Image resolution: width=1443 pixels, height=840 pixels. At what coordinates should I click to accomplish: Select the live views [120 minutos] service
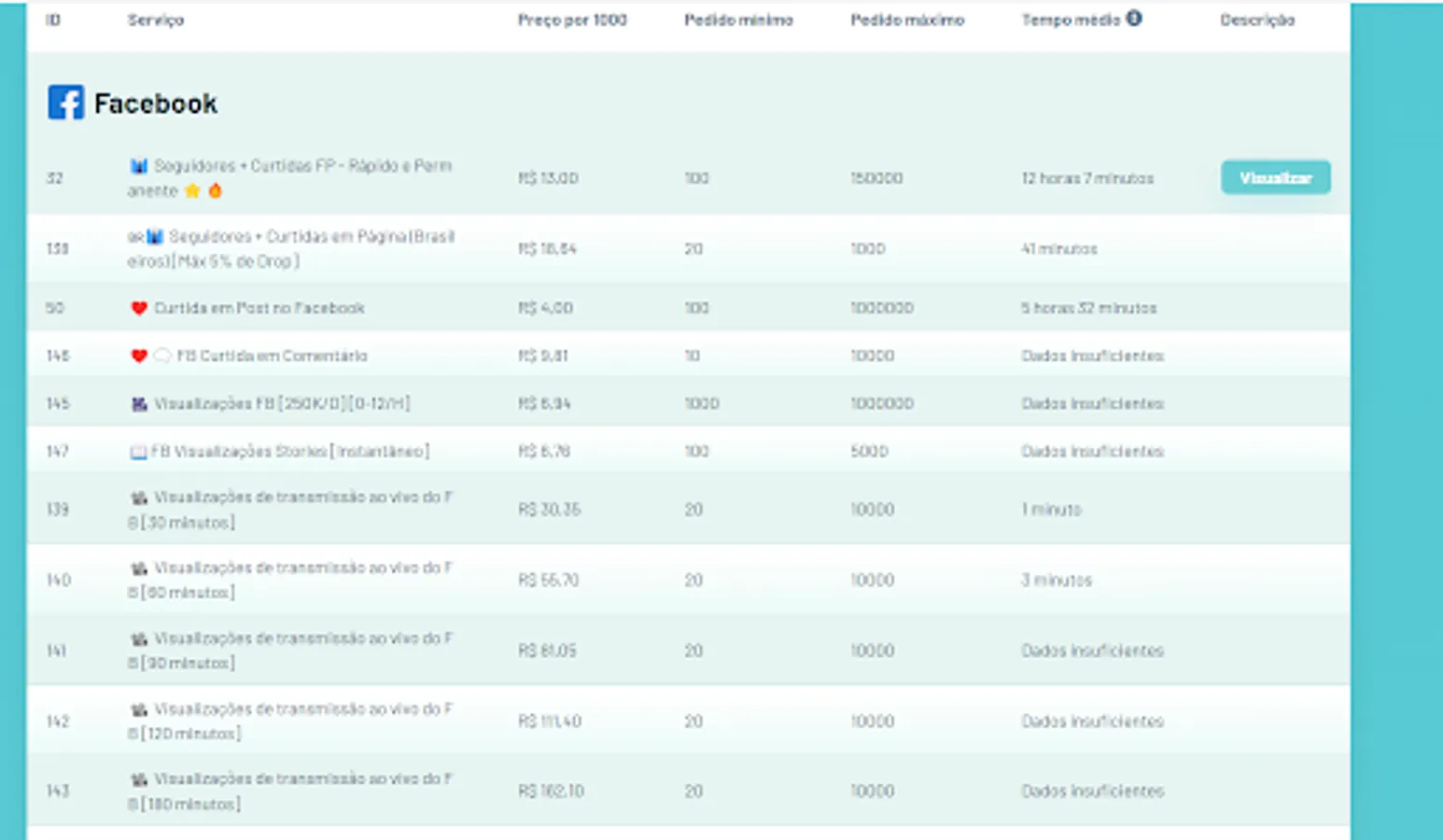290,721
